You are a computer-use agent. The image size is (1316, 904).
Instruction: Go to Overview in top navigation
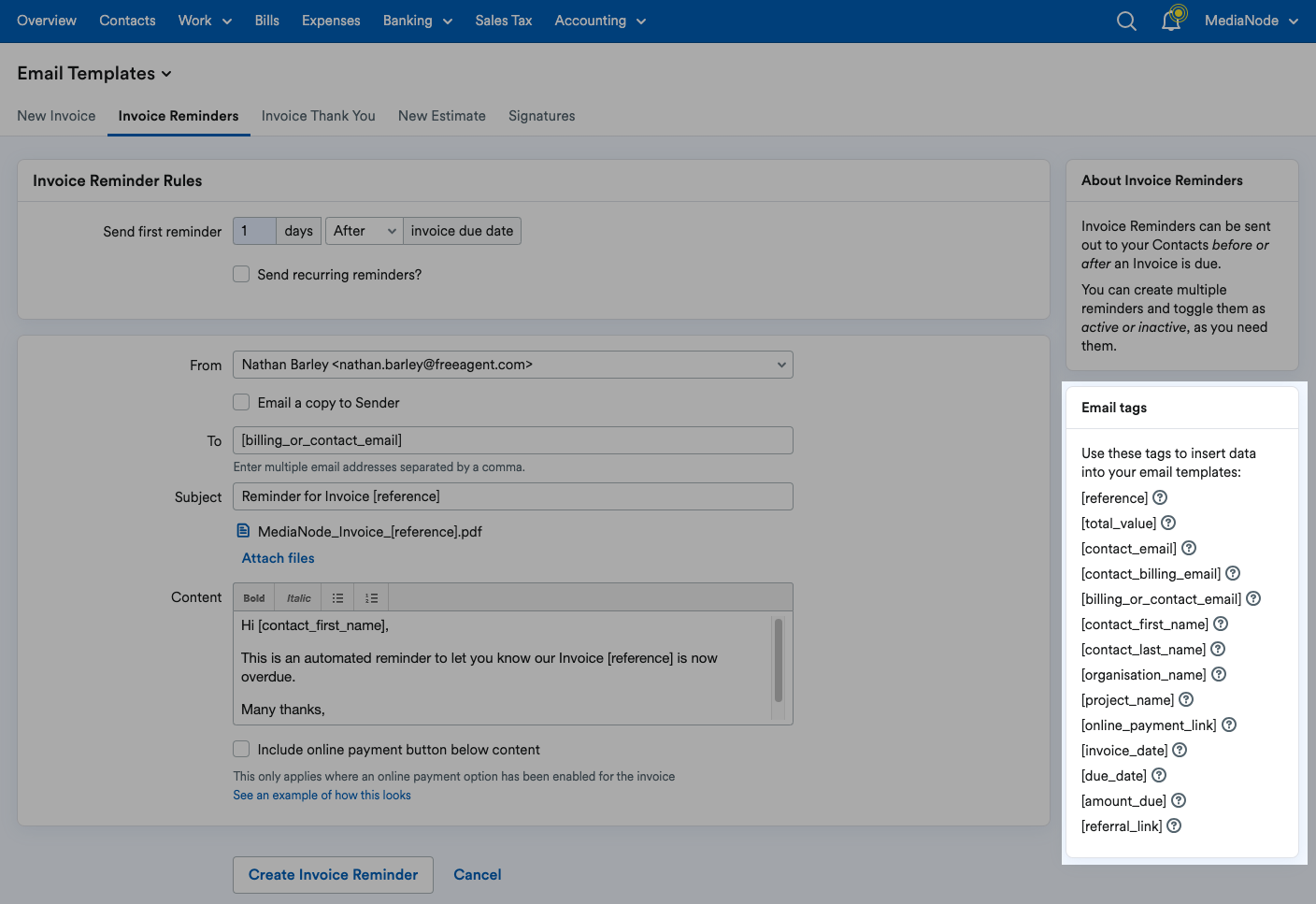click(x=47, y=21)
